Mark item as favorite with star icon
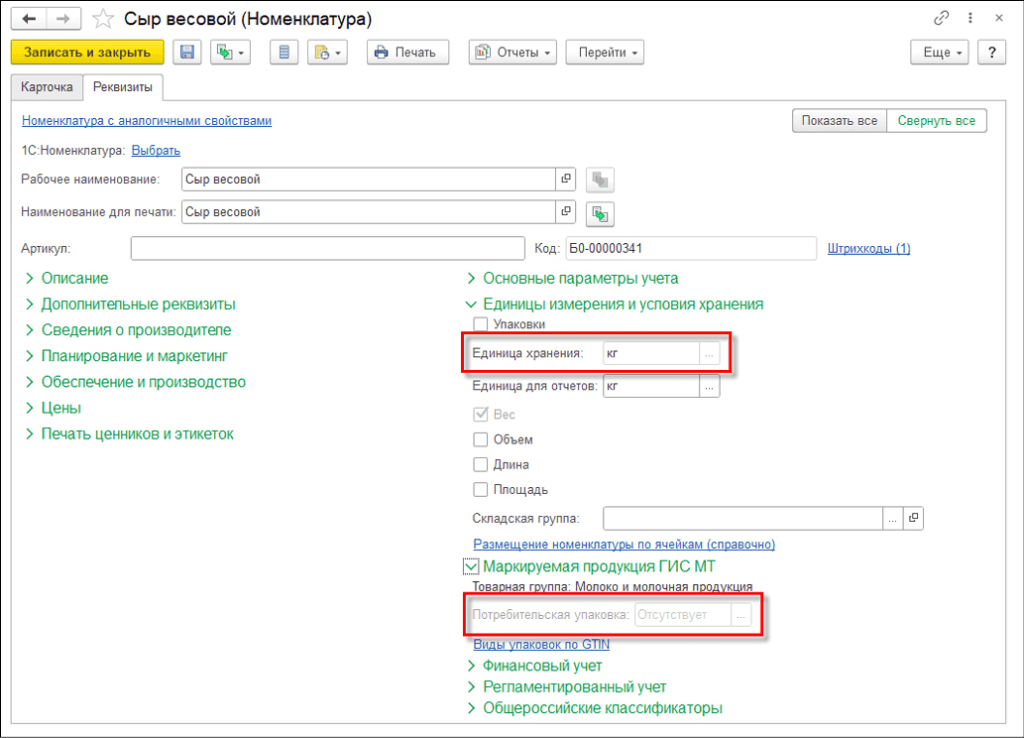Screen dimensions: 1024x738 (x=102, y=19)
